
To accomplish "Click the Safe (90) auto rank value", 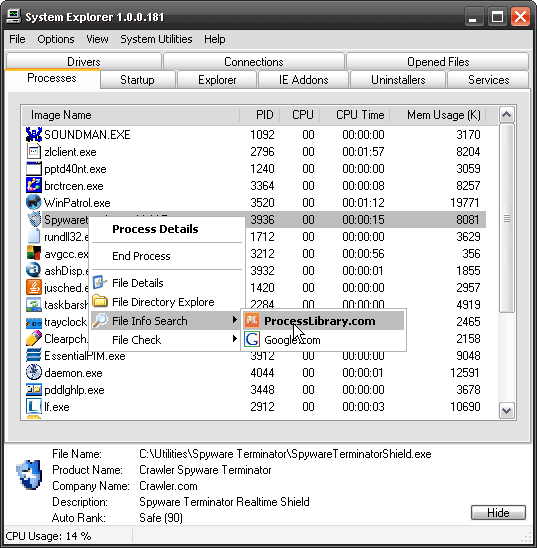I will point(161,518).
